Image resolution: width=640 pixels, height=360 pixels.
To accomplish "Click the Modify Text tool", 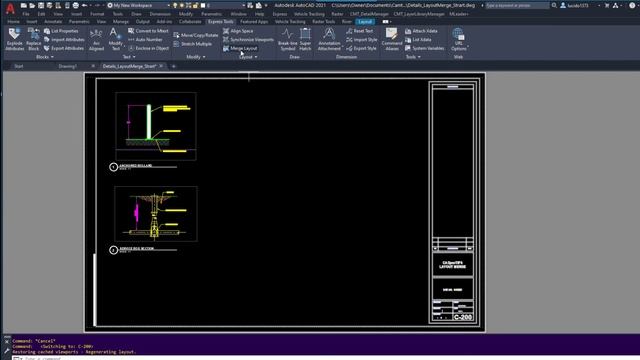I will coord(116,39).
